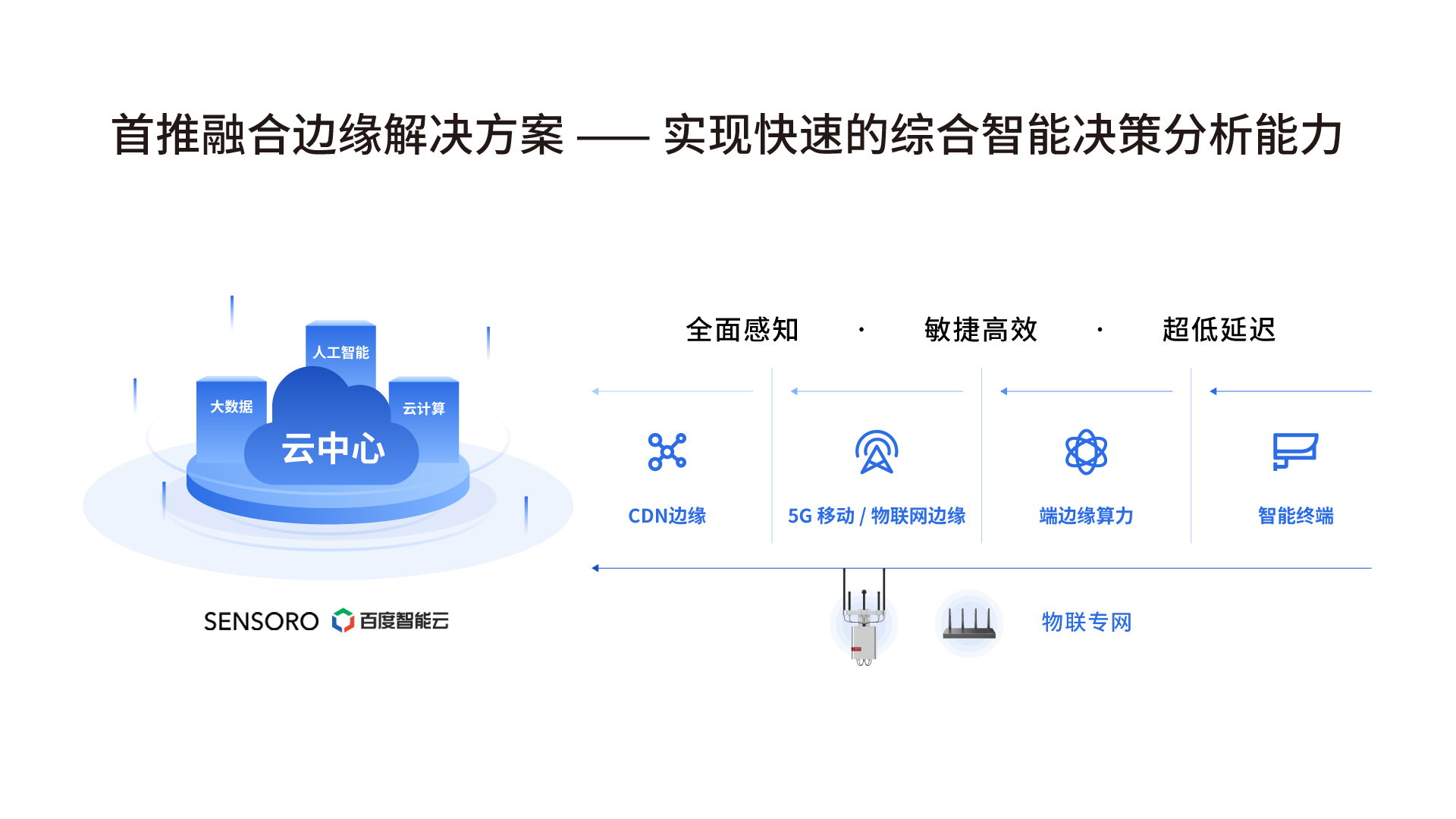Click the 超低延迟 heading
Viewport: 1456px width, 819px height.
pyautogui.click(x=1219, y=330)
